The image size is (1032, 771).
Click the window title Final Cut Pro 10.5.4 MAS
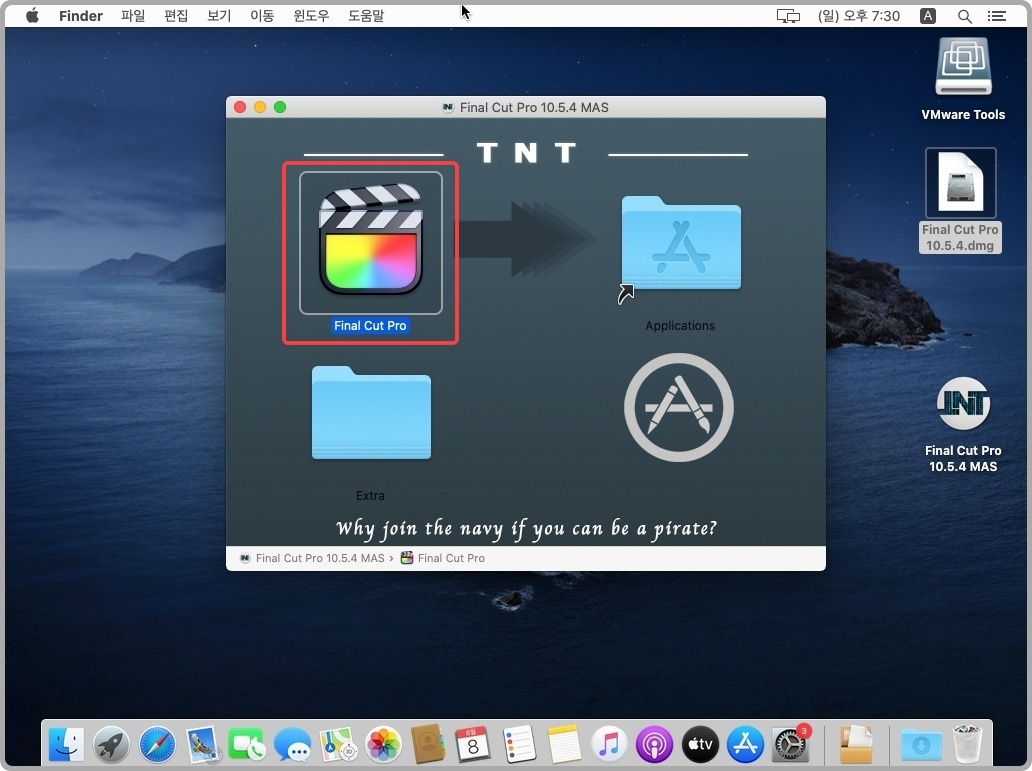(x=534, y=107)
